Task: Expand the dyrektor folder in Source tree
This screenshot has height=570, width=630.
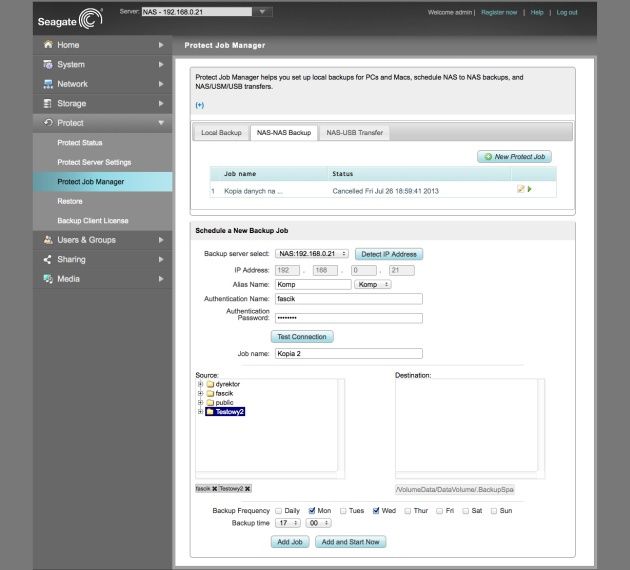Action: click(200, 384)
